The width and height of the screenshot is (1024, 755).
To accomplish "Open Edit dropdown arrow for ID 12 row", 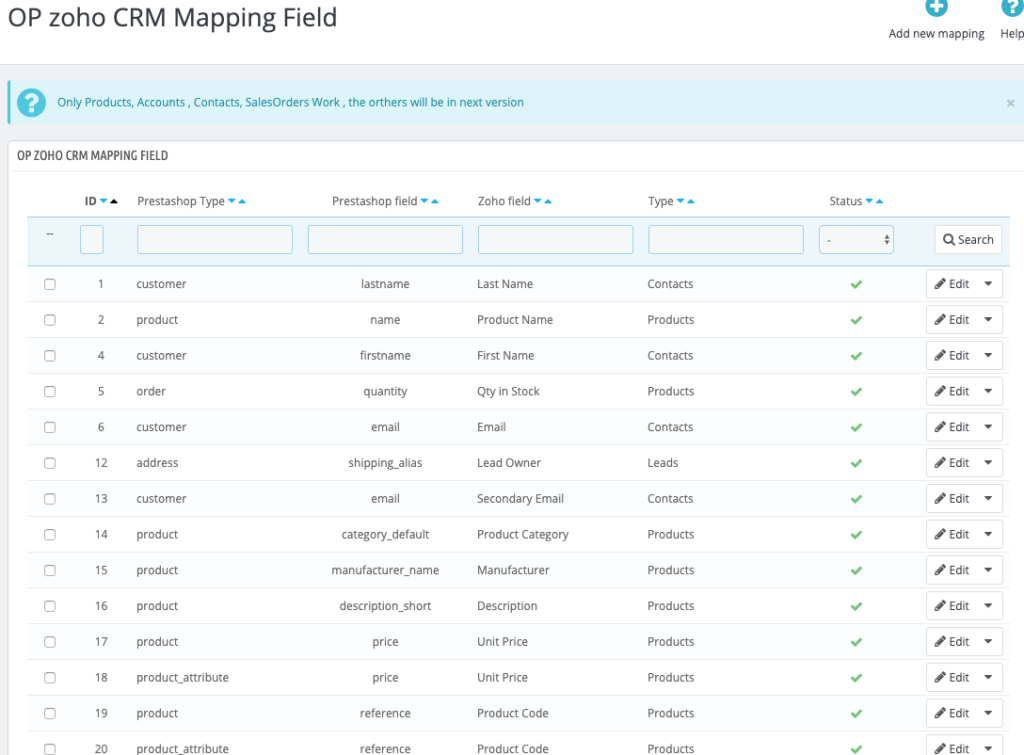I will [989, 463].
